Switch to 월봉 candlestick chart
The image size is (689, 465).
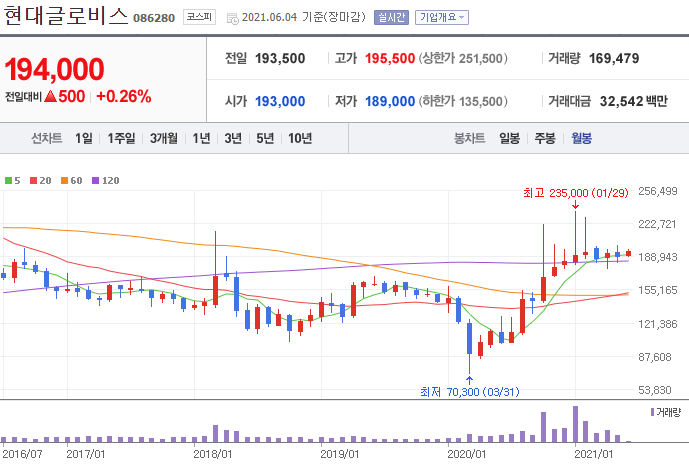(x=581, y=138)
